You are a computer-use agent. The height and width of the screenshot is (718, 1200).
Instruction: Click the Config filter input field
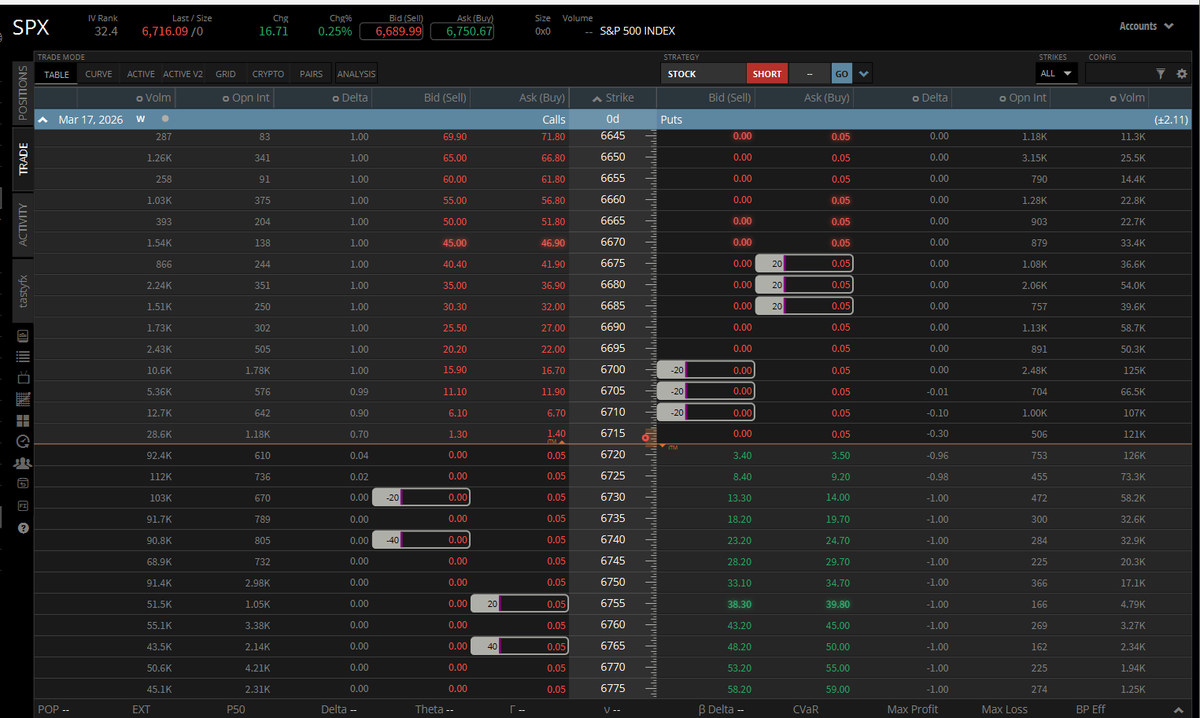pos(1118,74)
